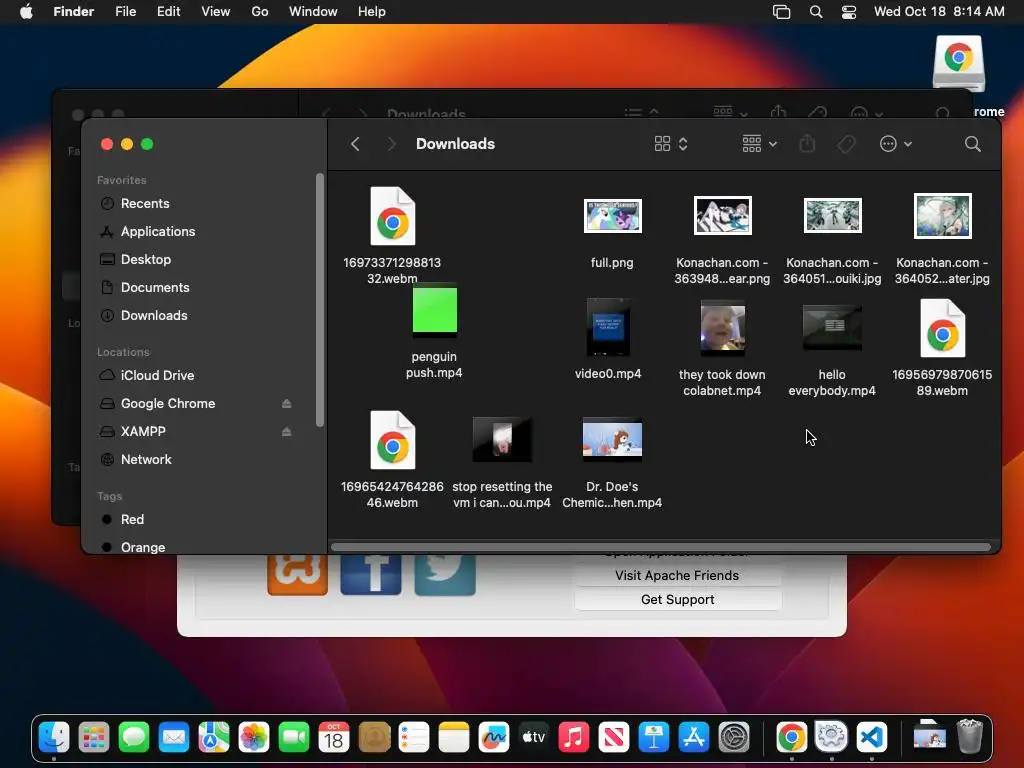Click the Google Chrome disk on desktop
Image resolution: width=1024 pixels, height=768 pixels.
pos(958,63)
